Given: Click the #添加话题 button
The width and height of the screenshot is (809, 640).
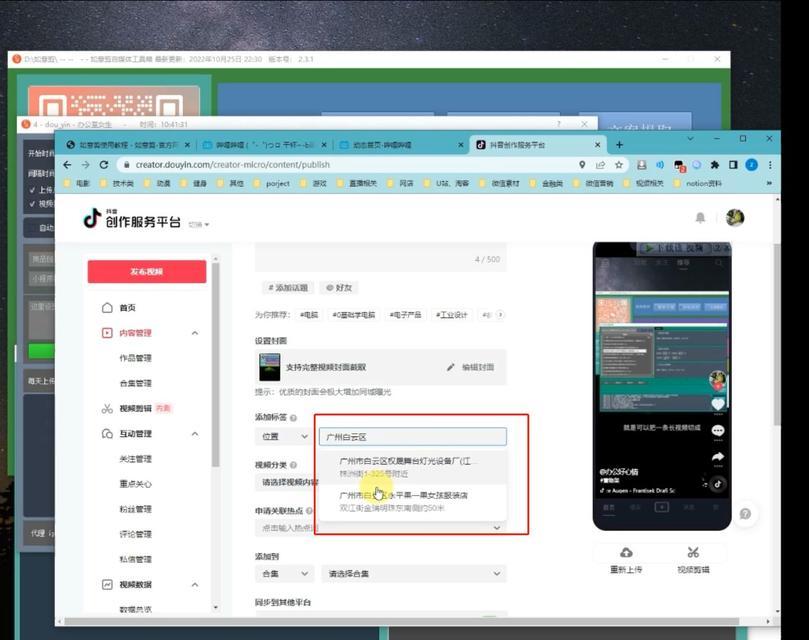Looking at the screenshot, I should click(x=288, y=287).
